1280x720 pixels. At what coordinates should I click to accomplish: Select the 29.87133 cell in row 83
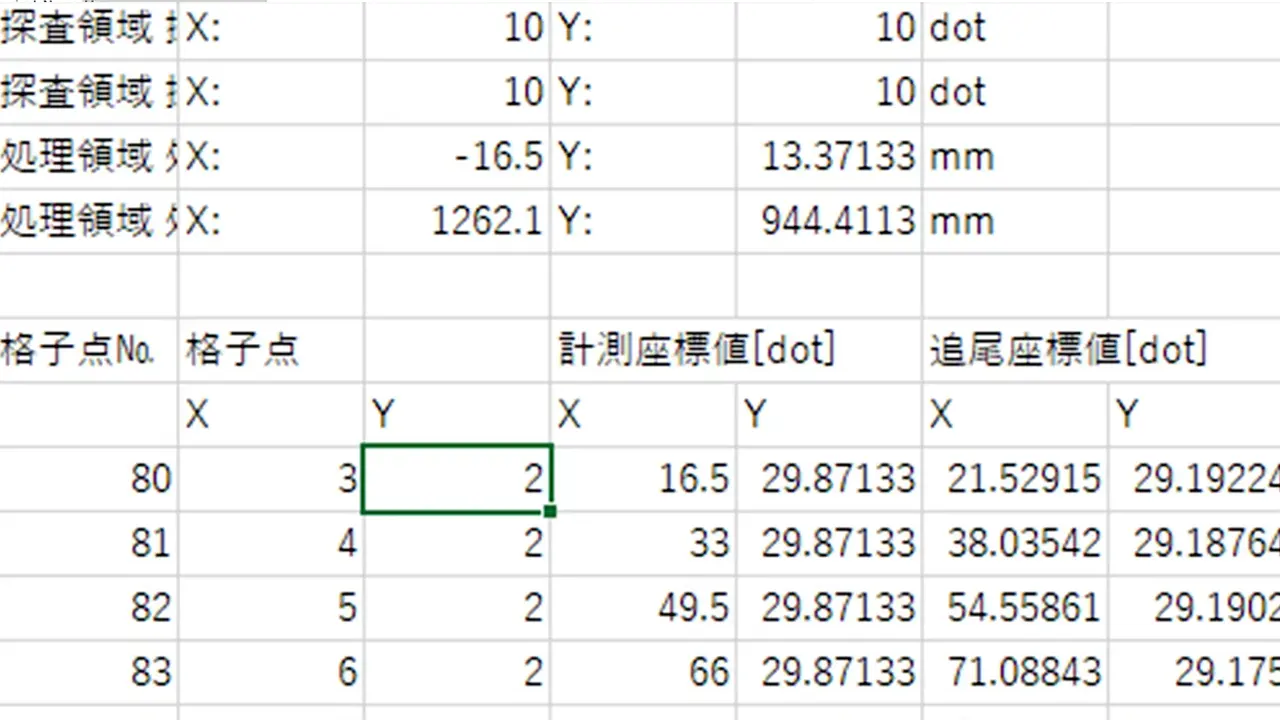tap(828, 671)
